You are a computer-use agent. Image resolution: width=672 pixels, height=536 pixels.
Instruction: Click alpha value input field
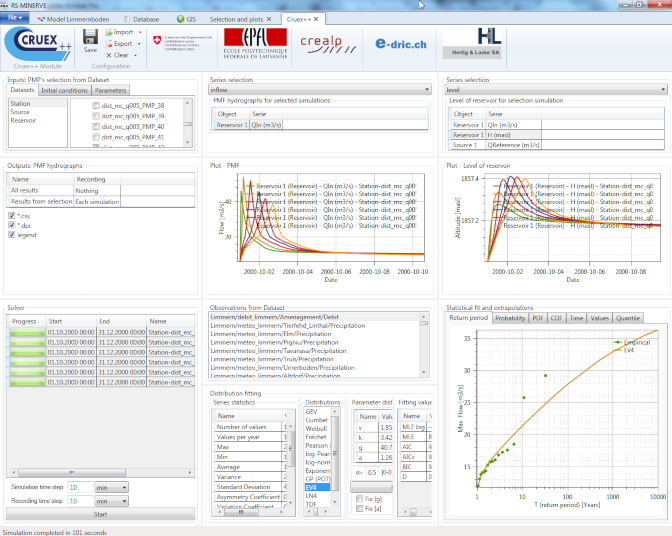tap(372, 473)
